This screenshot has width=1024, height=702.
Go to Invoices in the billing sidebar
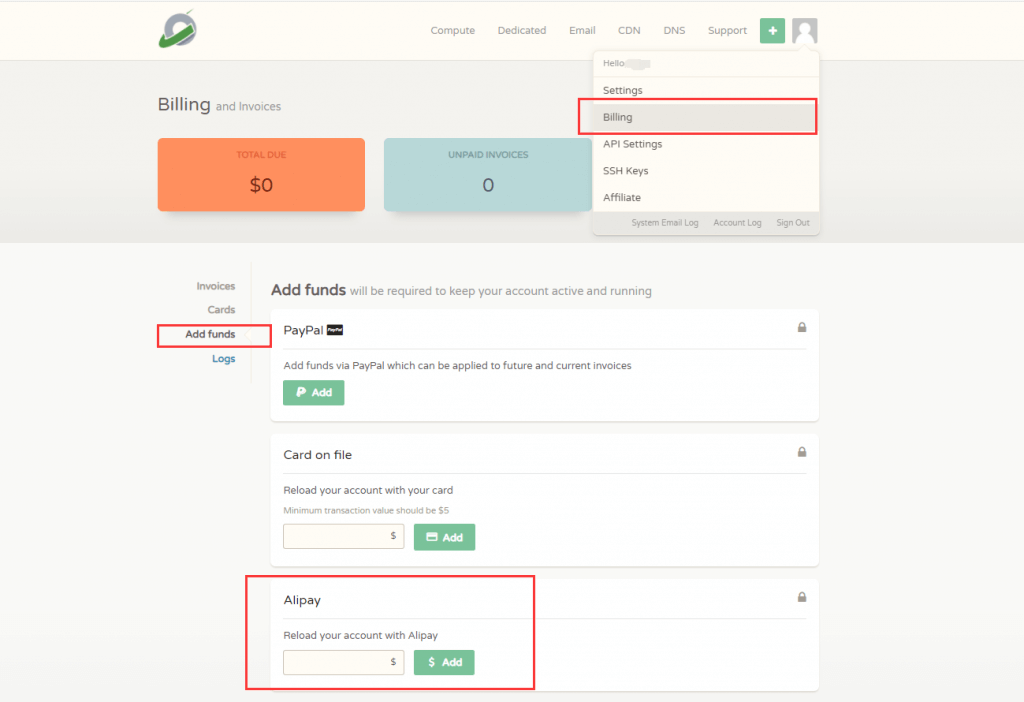point(216,286)
